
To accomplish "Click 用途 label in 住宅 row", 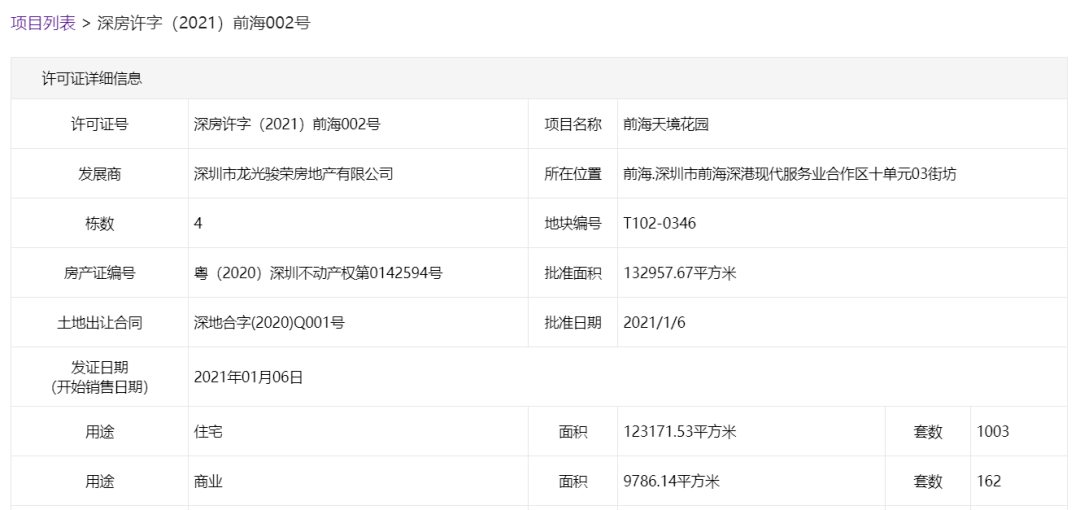I will point(99,432).
